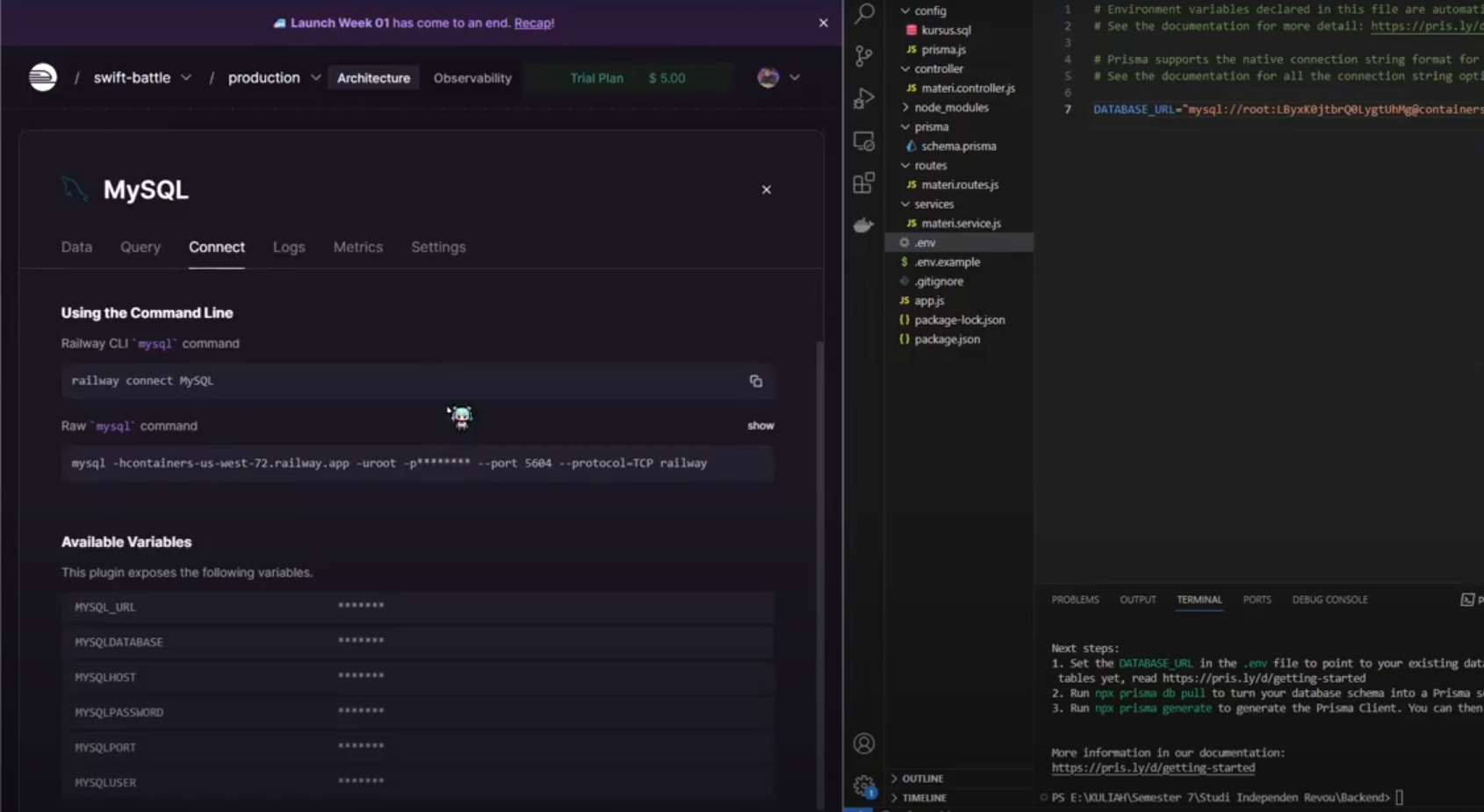Image resolution: width=1484 pixels, height=812 pixels.
Task: Open .env.example file
Action: (x=947, y=262)
